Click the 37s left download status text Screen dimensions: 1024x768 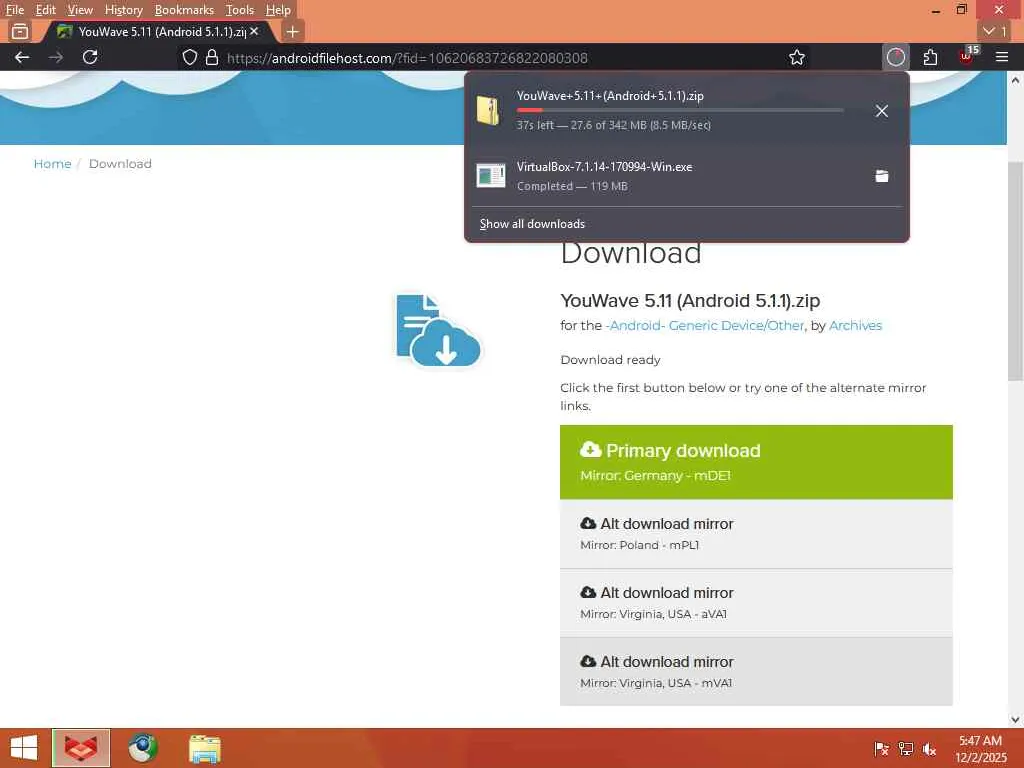[x=613, y=125]
